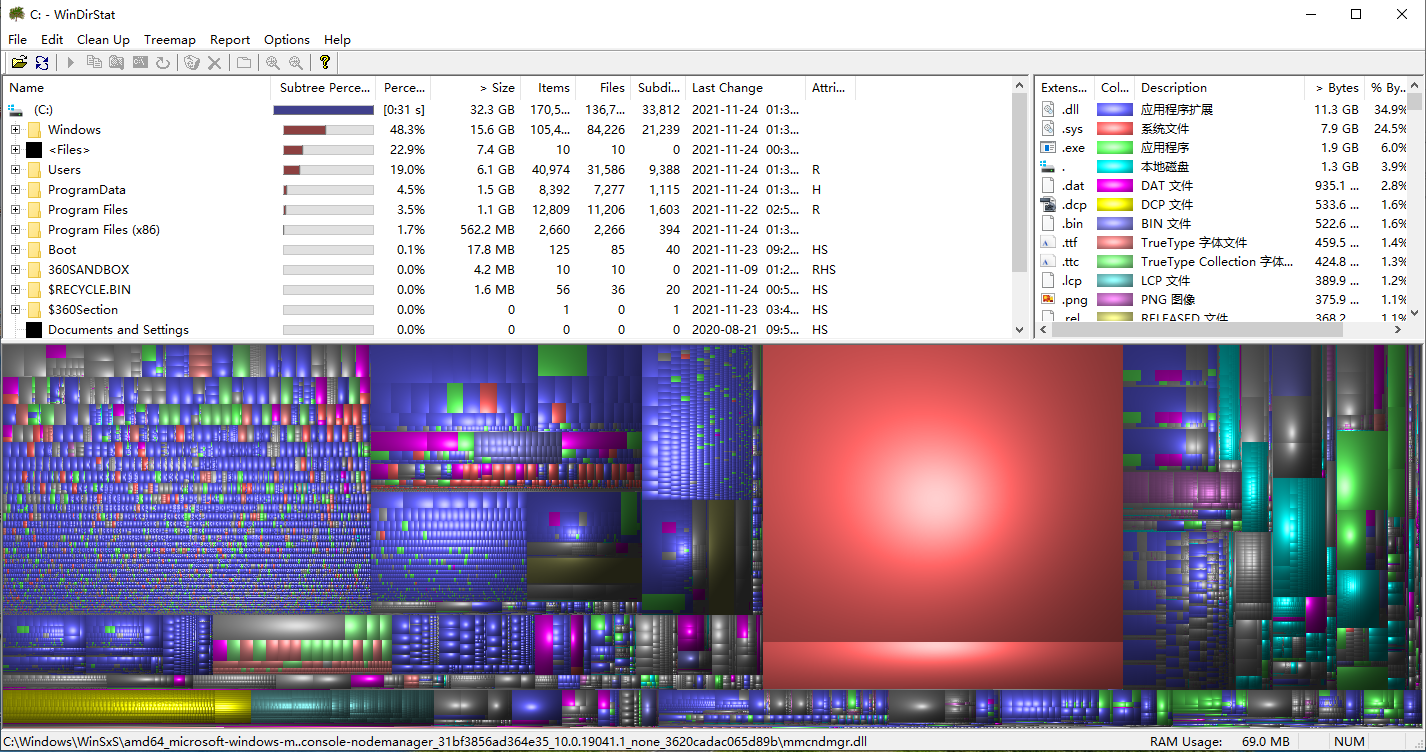This screenshot has width=1426, height=752.
Task: Click the Users folder icon
Action: (35, 169)
